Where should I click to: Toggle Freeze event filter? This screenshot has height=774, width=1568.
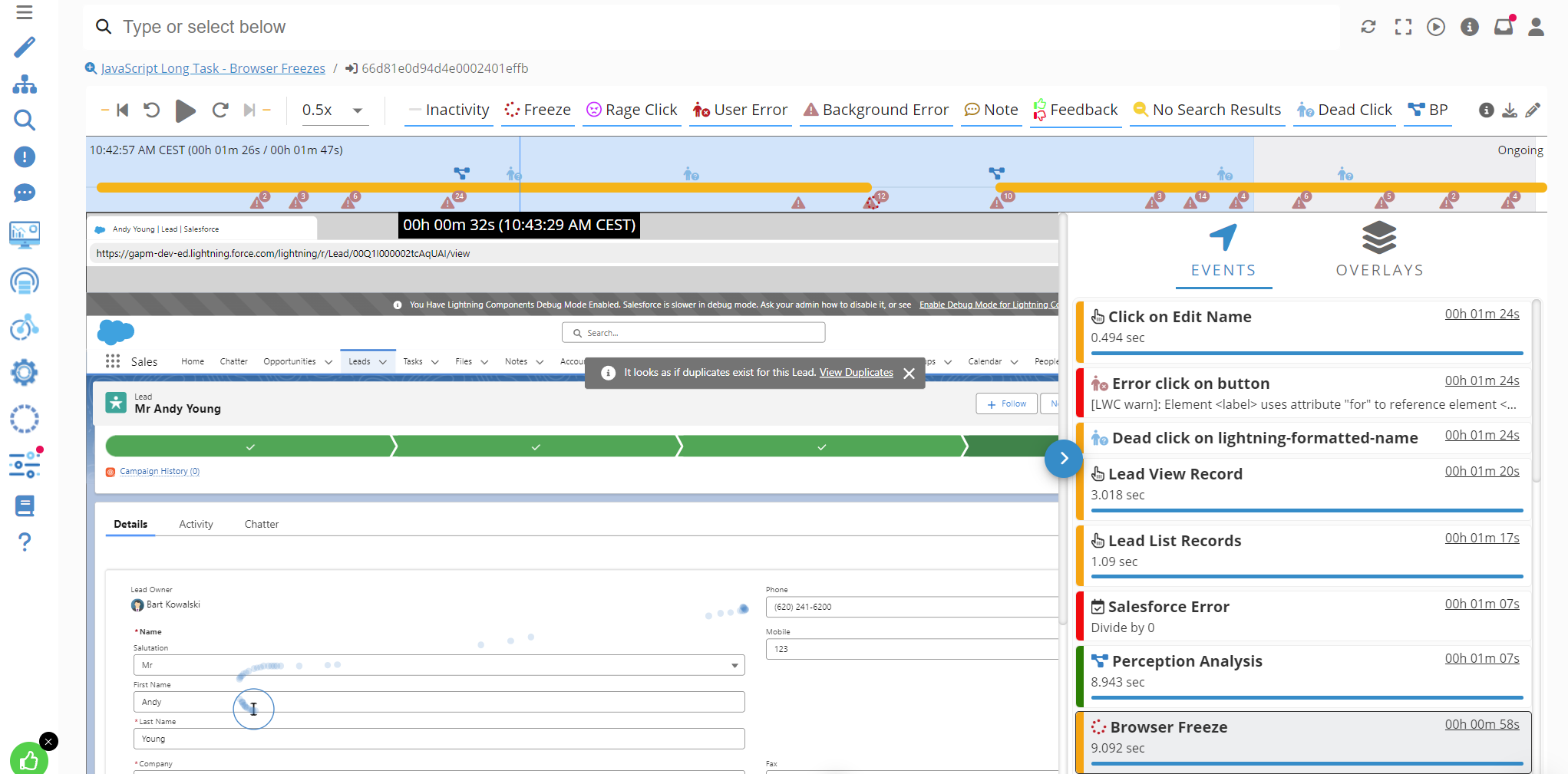point(537,110)
